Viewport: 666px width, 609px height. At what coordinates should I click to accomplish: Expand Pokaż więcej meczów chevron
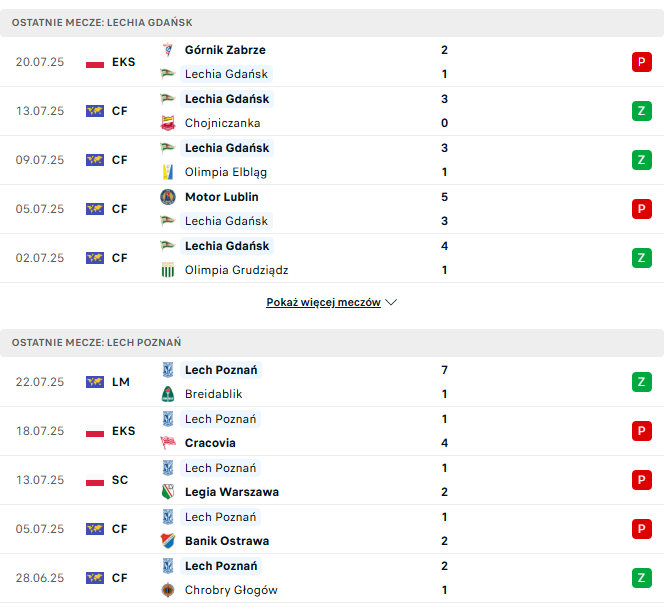pos(391,302)
